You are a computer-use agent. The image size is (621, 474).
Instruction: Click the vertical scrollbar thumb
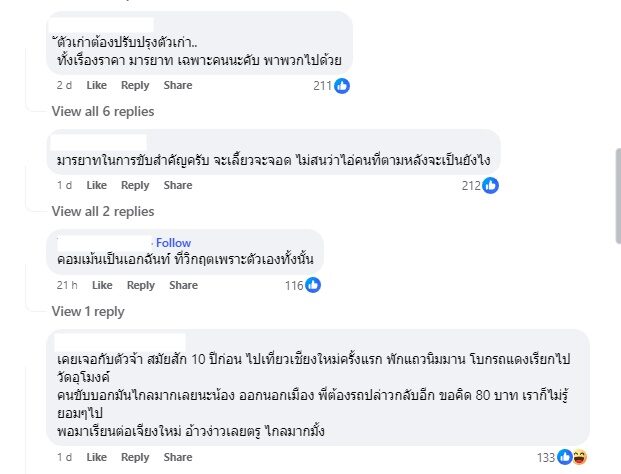click(x=618, y=196)
